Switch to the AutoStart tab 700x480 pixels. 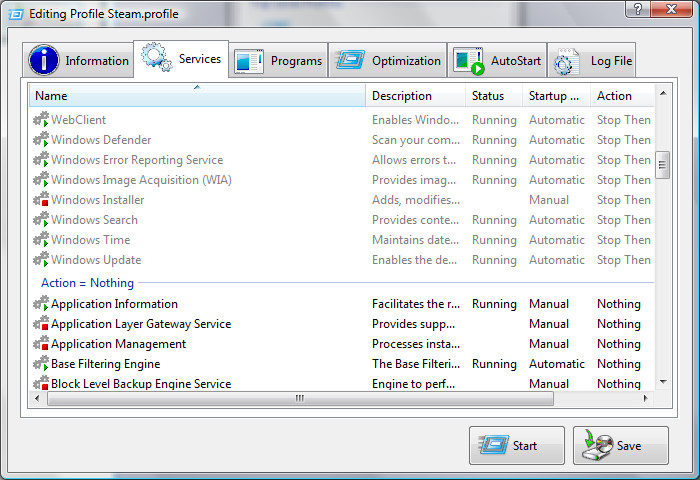[x=497, y=61]
